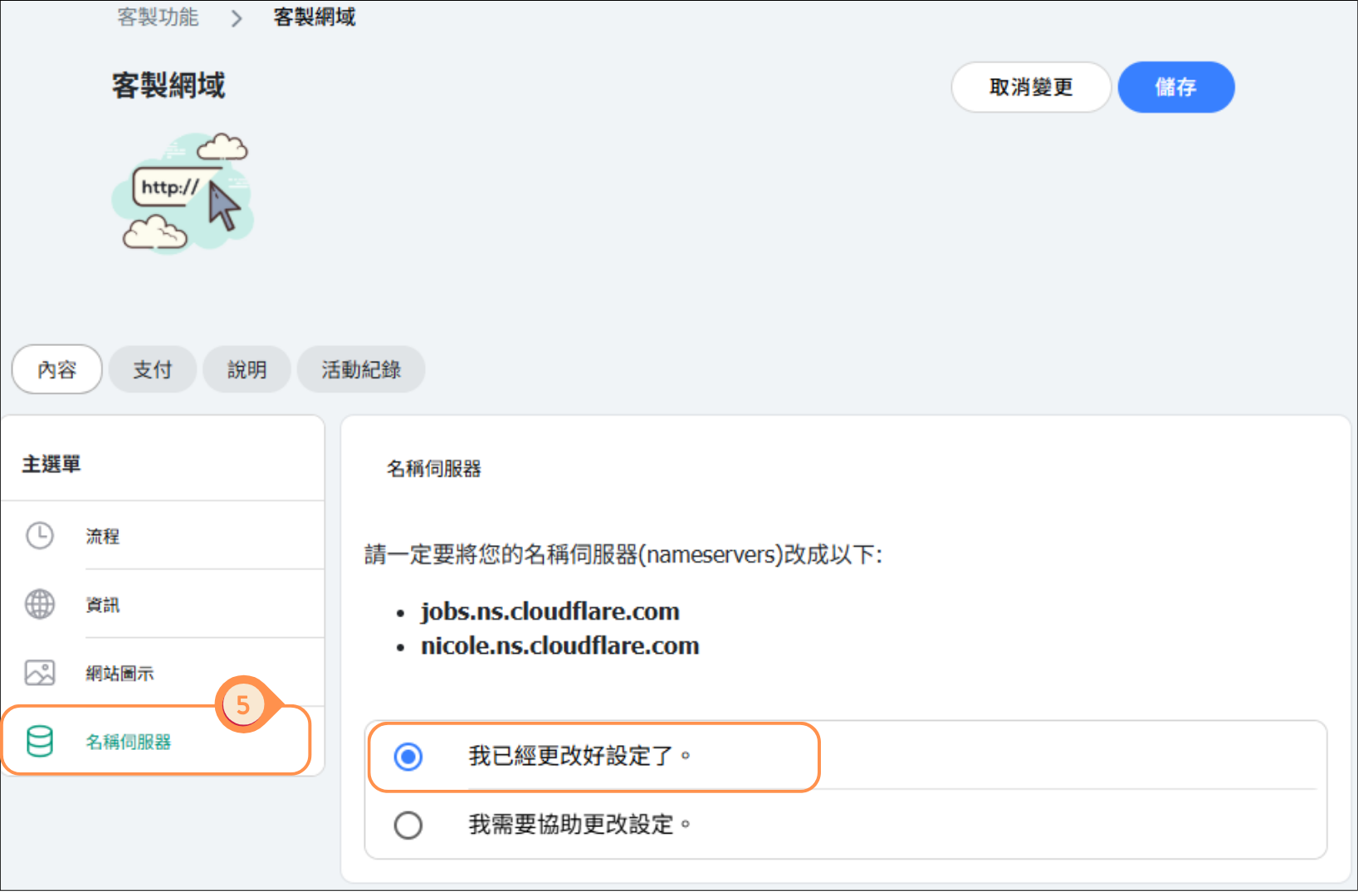This screenshot has width=1358, height=896.
Task: Open 流程 in the main menu
Action: [103, 537]
